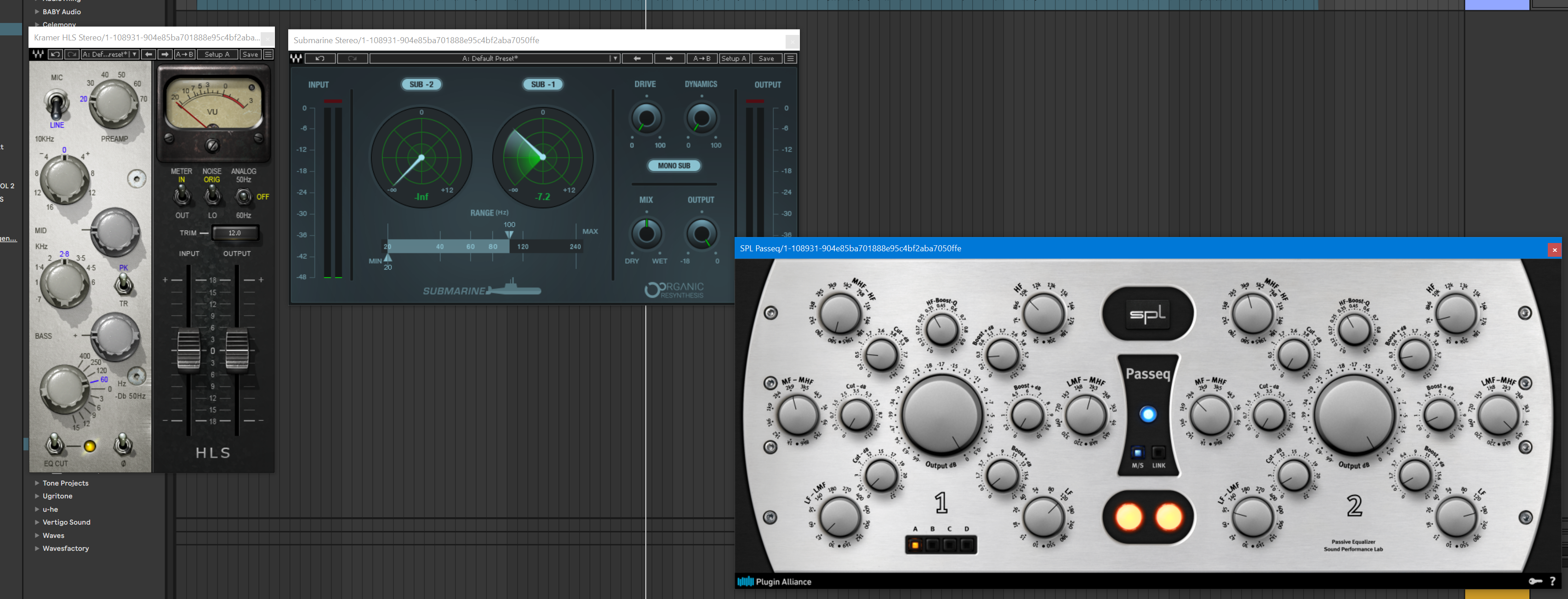
Task: Click the Waves logo in Submarine toolbar
Action: point(296,58)
